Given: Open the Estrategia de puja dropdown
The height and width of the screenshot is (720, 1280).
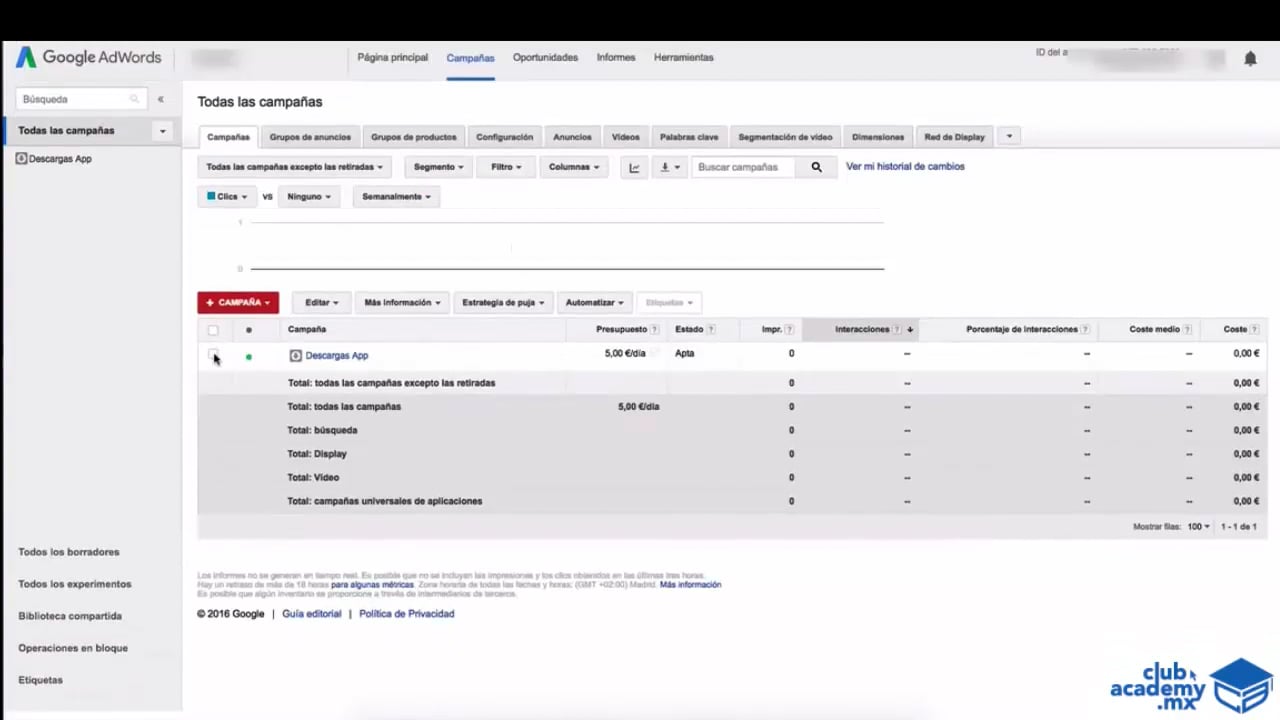Looking at the screenshot, I should pos(503,302).
